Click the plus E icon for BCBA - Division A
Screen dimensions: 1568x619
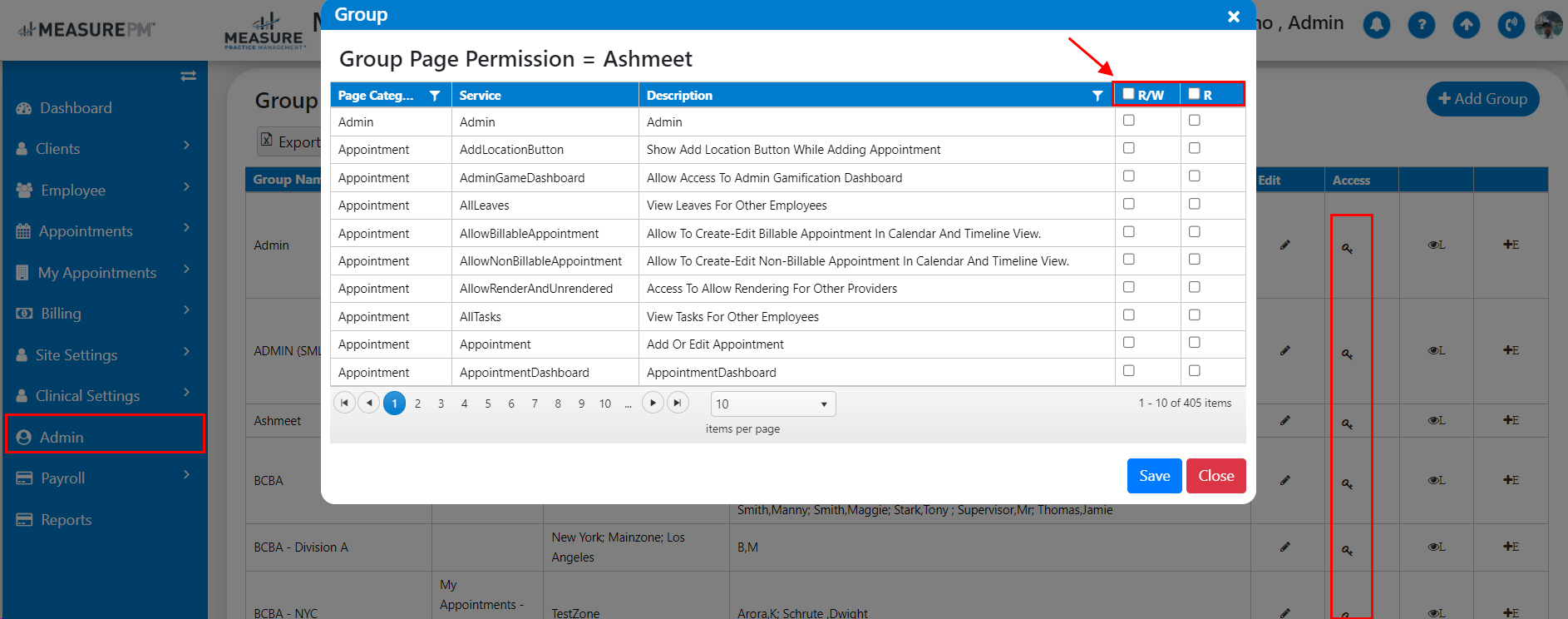(1511, 547)
